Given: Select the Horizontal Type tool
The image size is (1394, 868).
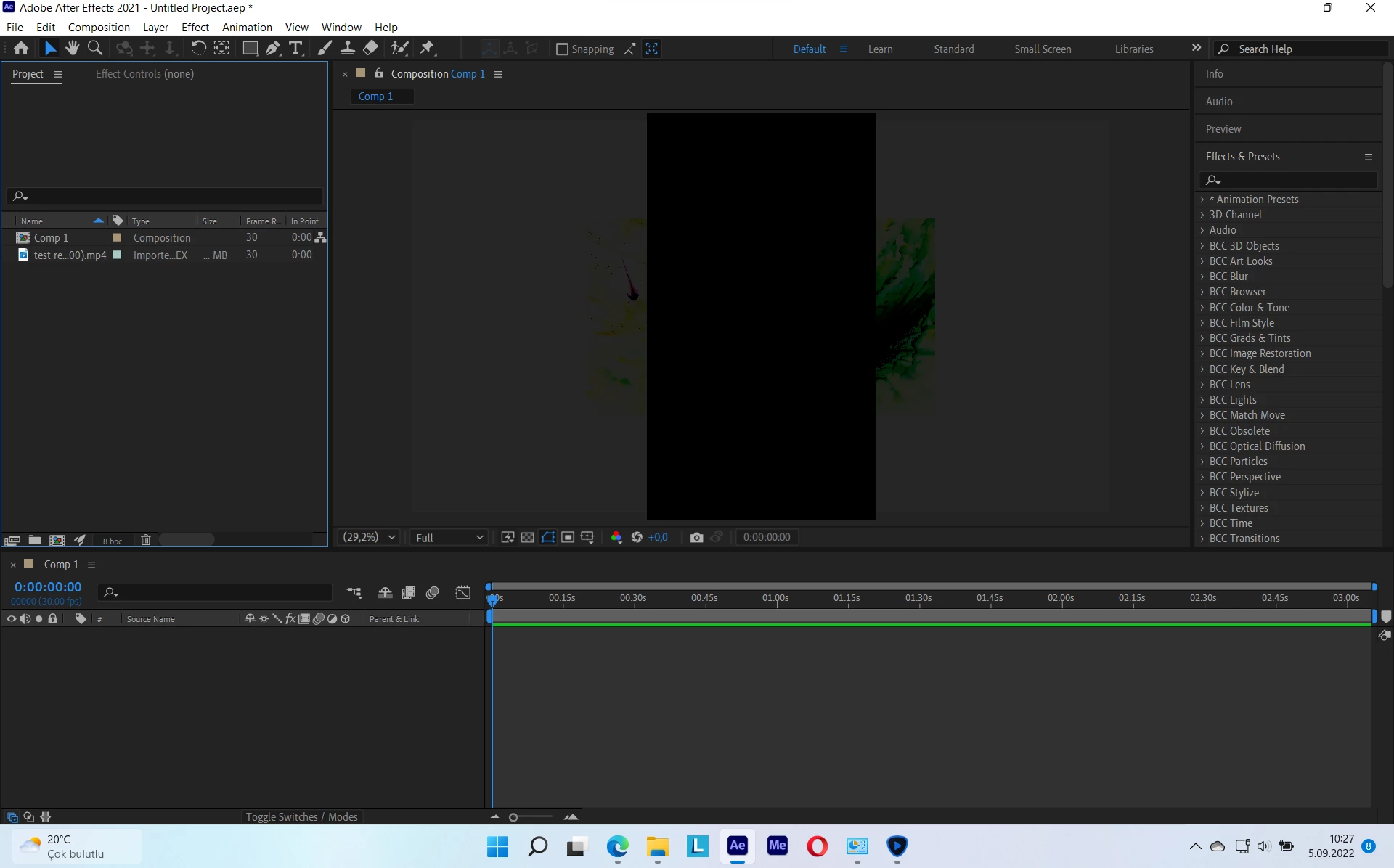Looking at the screenshot, I should click(295, 49).
